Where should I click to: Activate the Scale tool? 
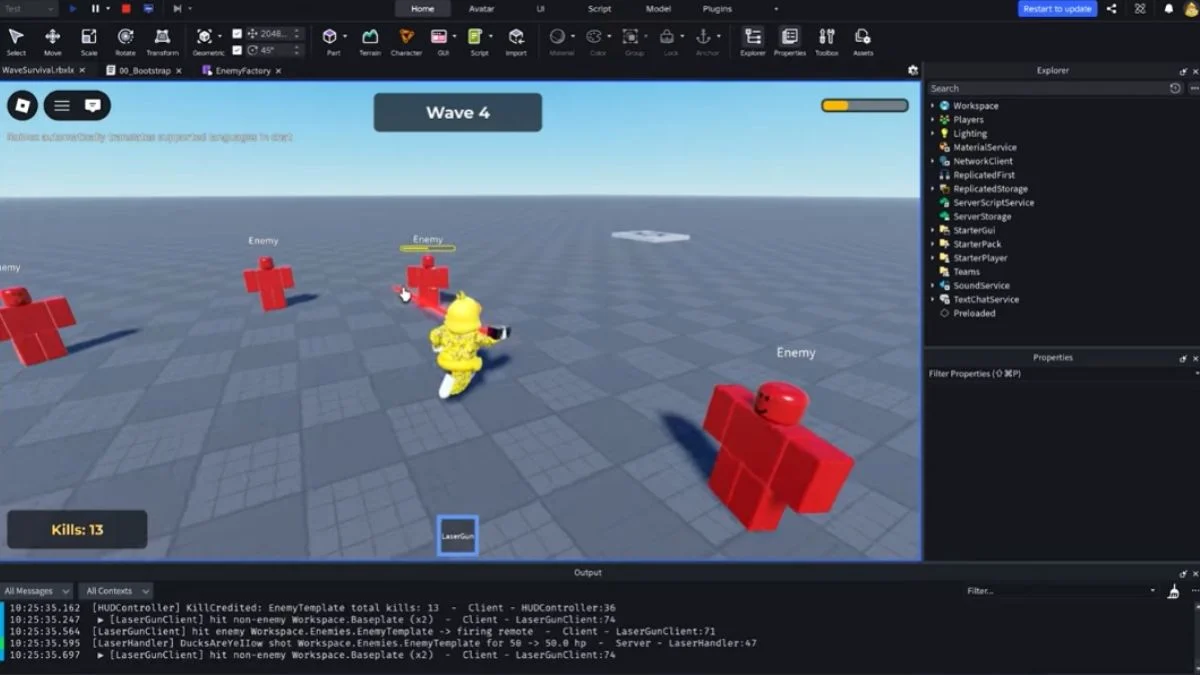click(89, 41)
